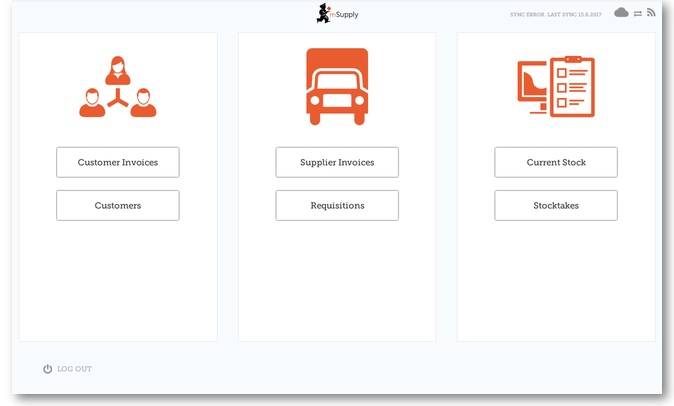This screenshot has height=406, width=674.
Task: Open Stocktakes
Action: click(x=556, y=205)
